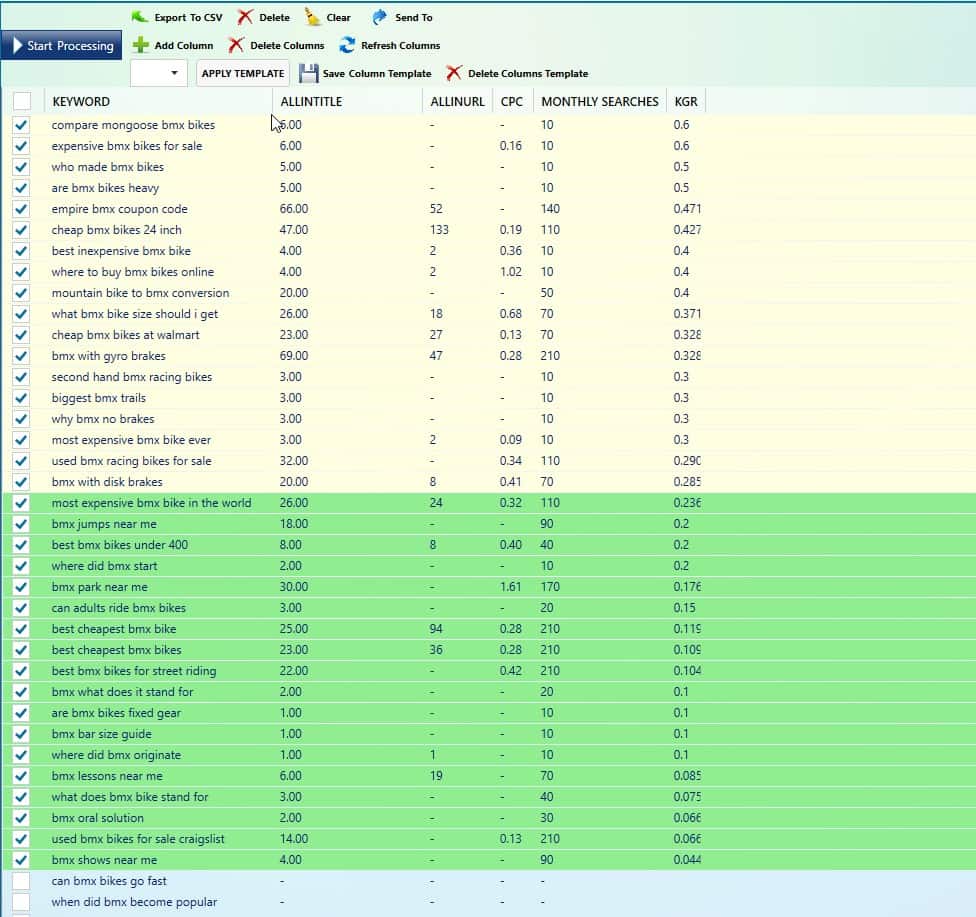The image size is (976, 917).
Task: Click the 1.61 CPC value for bmx park near me
Action: pos(510,587)
